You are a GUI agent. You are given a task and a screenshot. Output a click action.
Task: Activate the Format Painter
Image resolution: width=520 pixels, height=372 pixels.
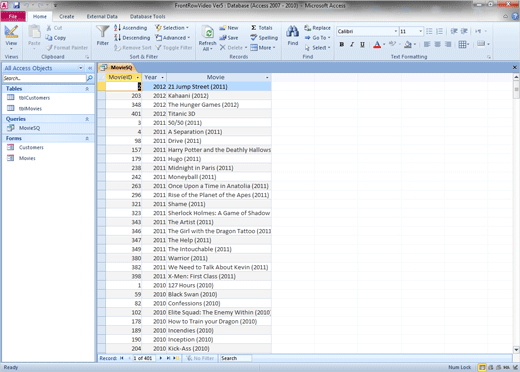point(67,48)
